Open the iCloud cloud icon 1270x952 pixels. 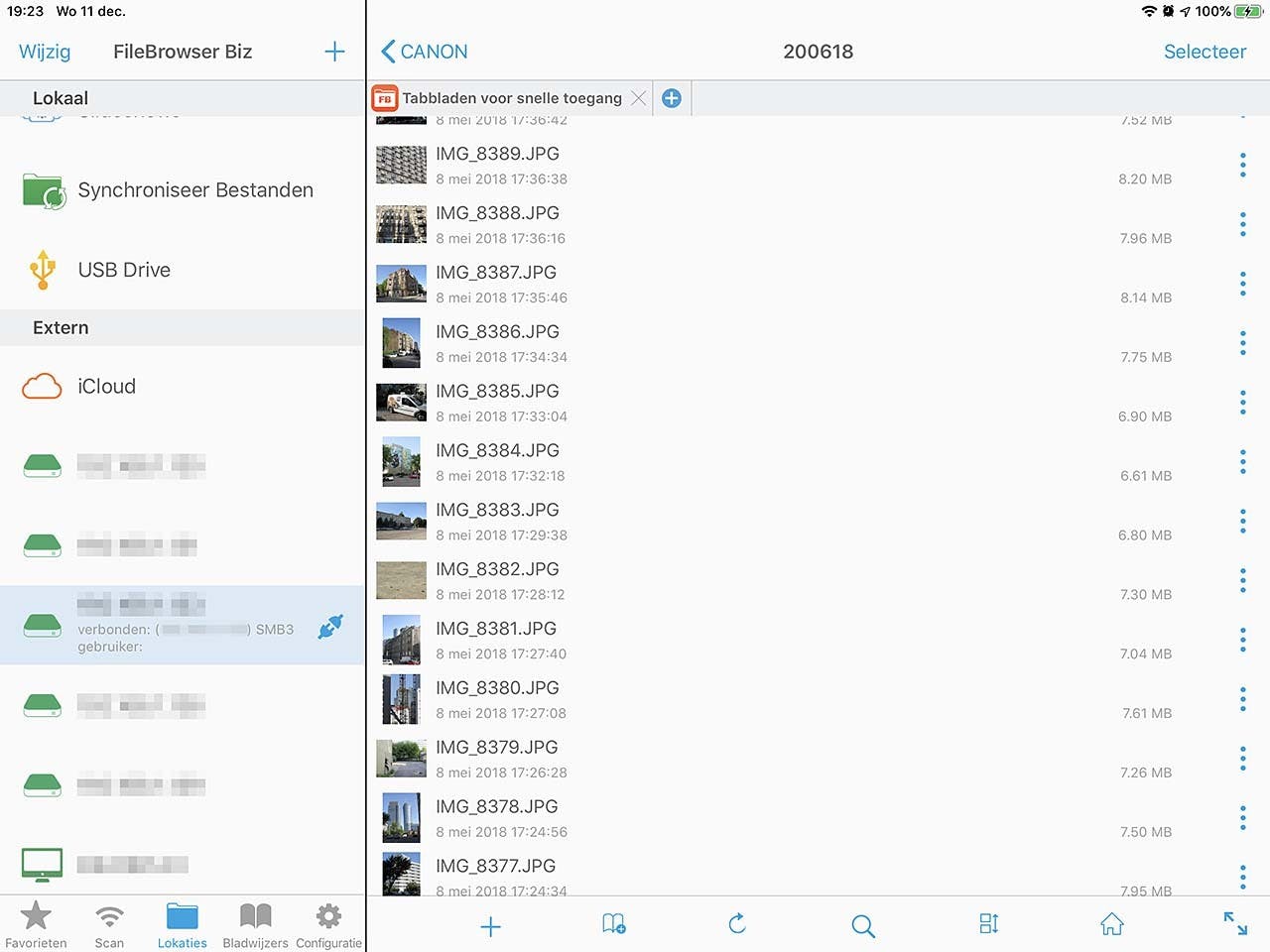tap(42, 386)
